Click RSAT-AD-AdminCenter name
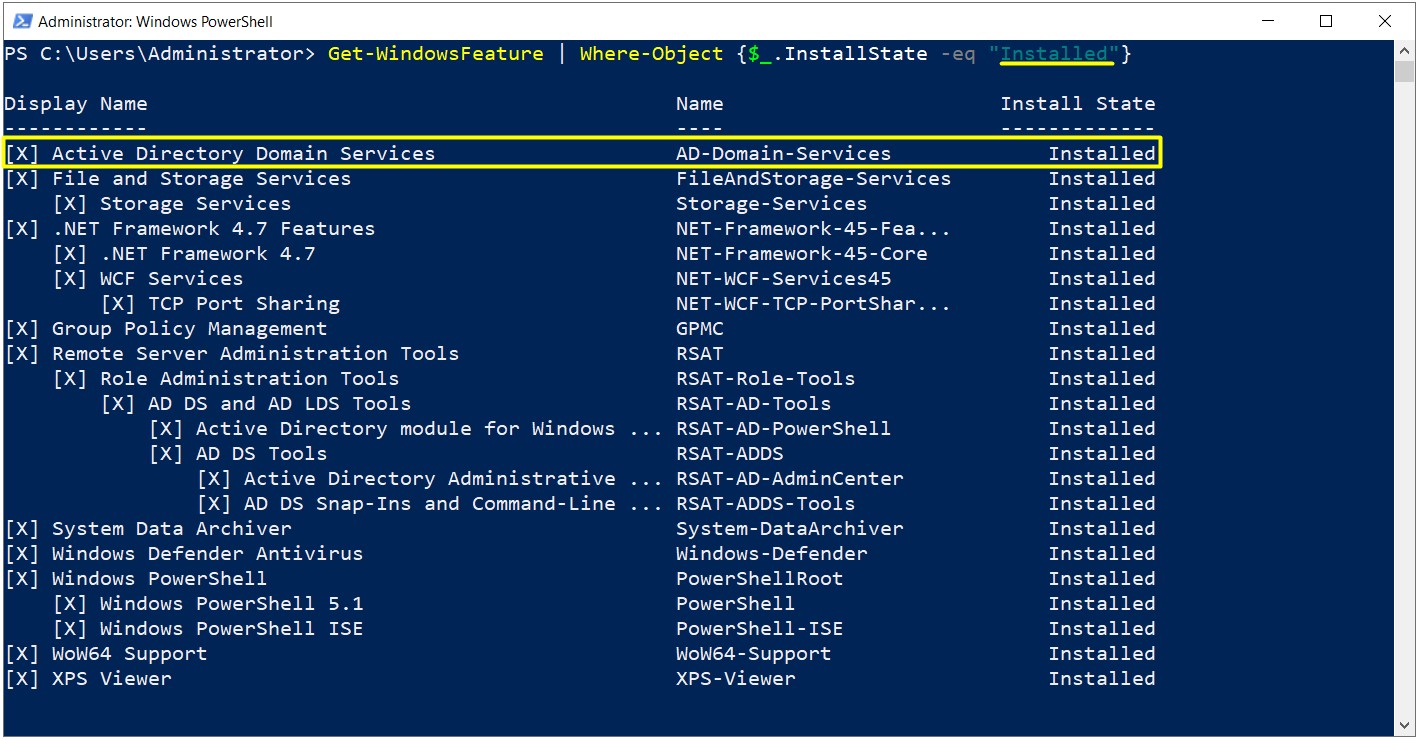The width and height of the screenshot is (1420, 740). click(790, 479)
